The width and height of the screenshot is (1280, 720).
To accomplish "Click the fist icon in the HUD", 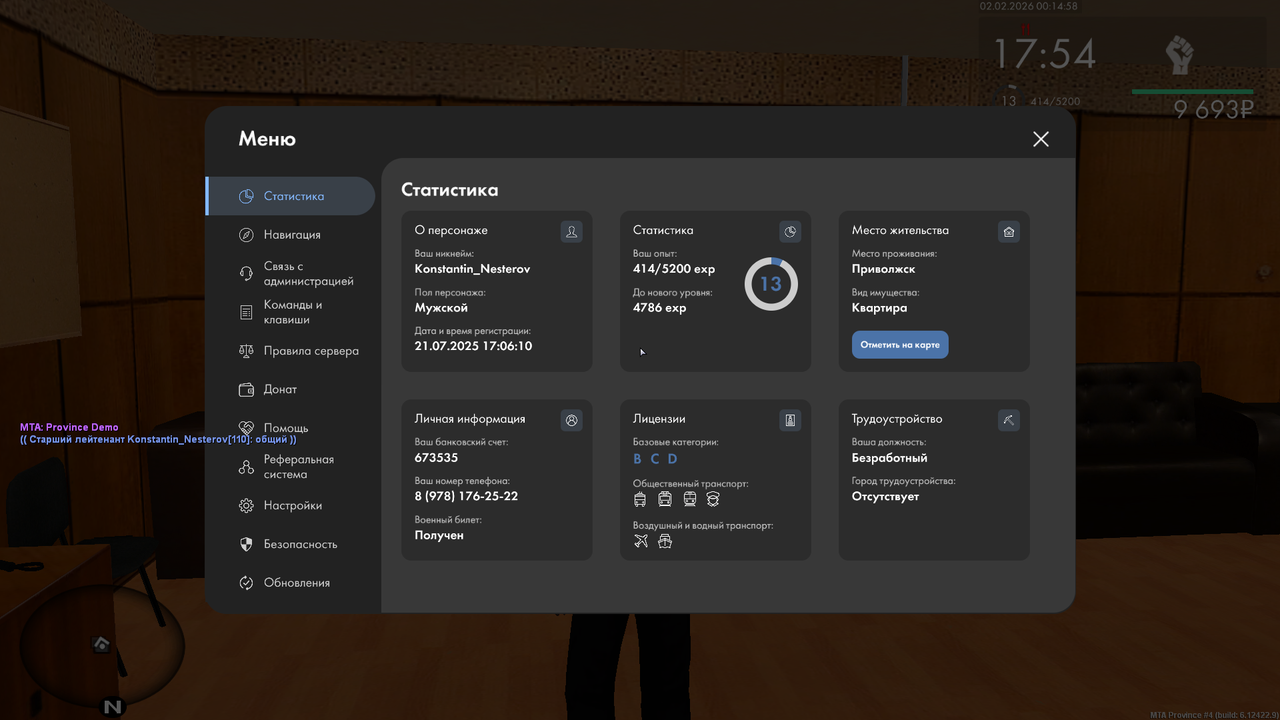I will click(1180, 55).
